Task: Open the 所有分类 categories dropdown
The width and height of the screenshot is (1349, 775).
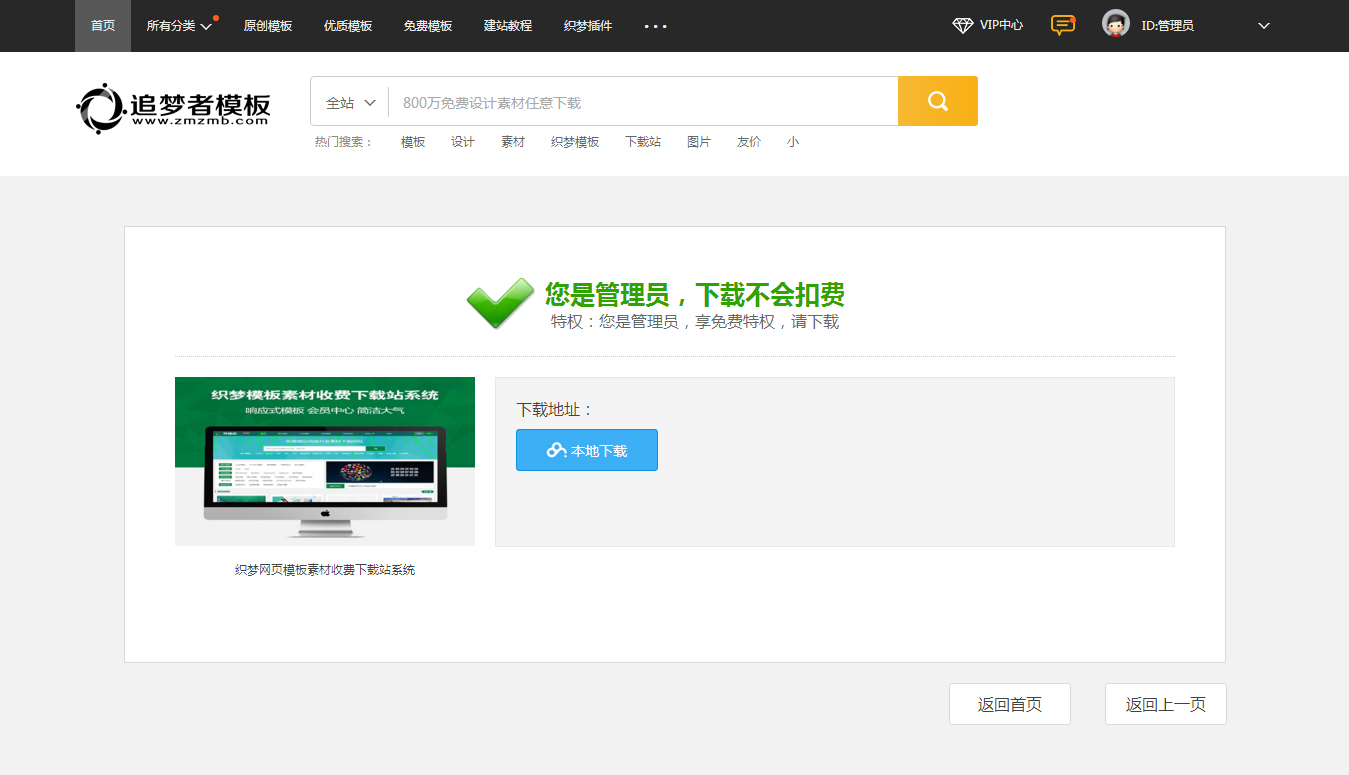Action: pos(179,26)
